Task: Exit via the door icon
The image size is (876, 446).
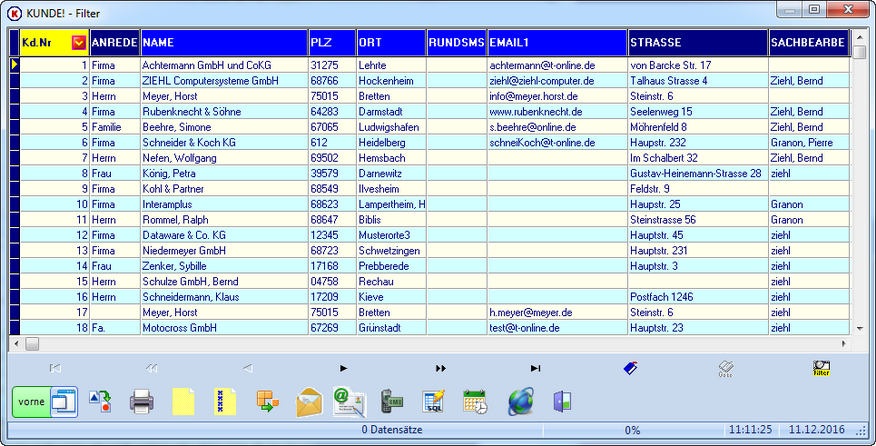Action: point(562,402)
